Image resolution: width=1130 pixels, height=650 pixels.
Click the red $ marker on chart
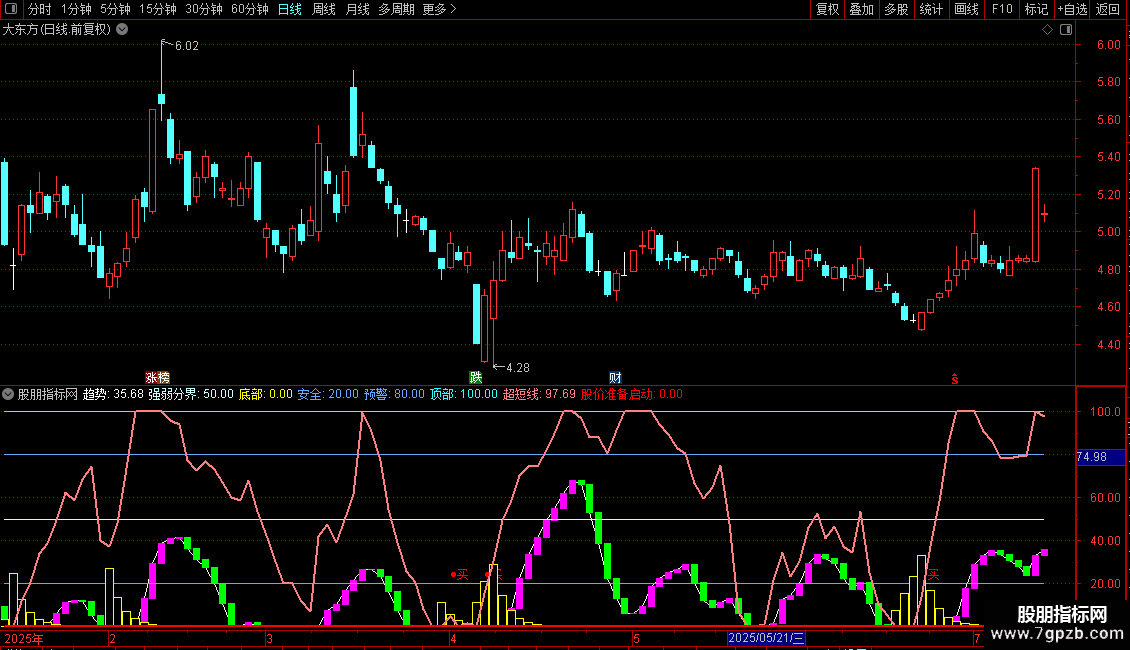(955, 379)
